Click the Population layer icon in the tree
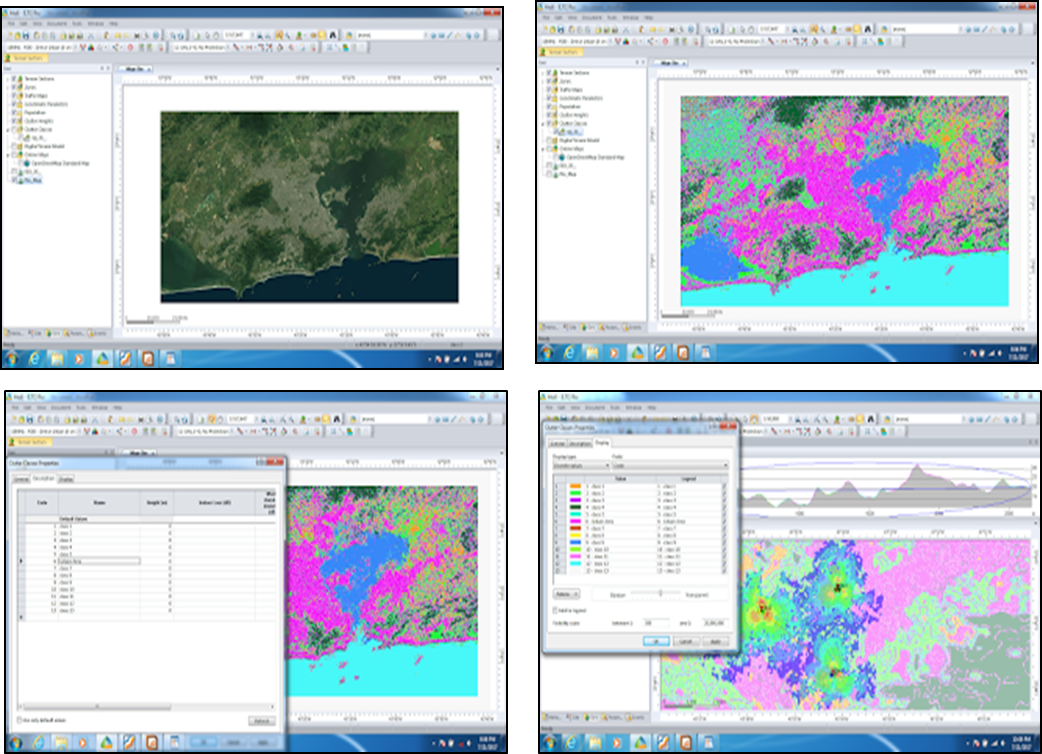The width and height of the screenshot is (1042, 754). tap(20, 113)
